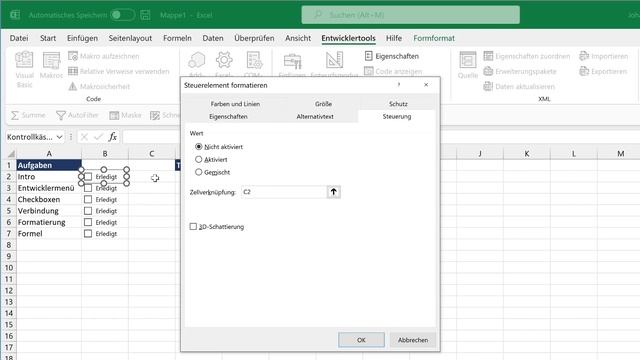This screenshot has width=640, height=360.
Task: Open the Seitenlayout ribbon tab
Action: click(x=130, y=38)
